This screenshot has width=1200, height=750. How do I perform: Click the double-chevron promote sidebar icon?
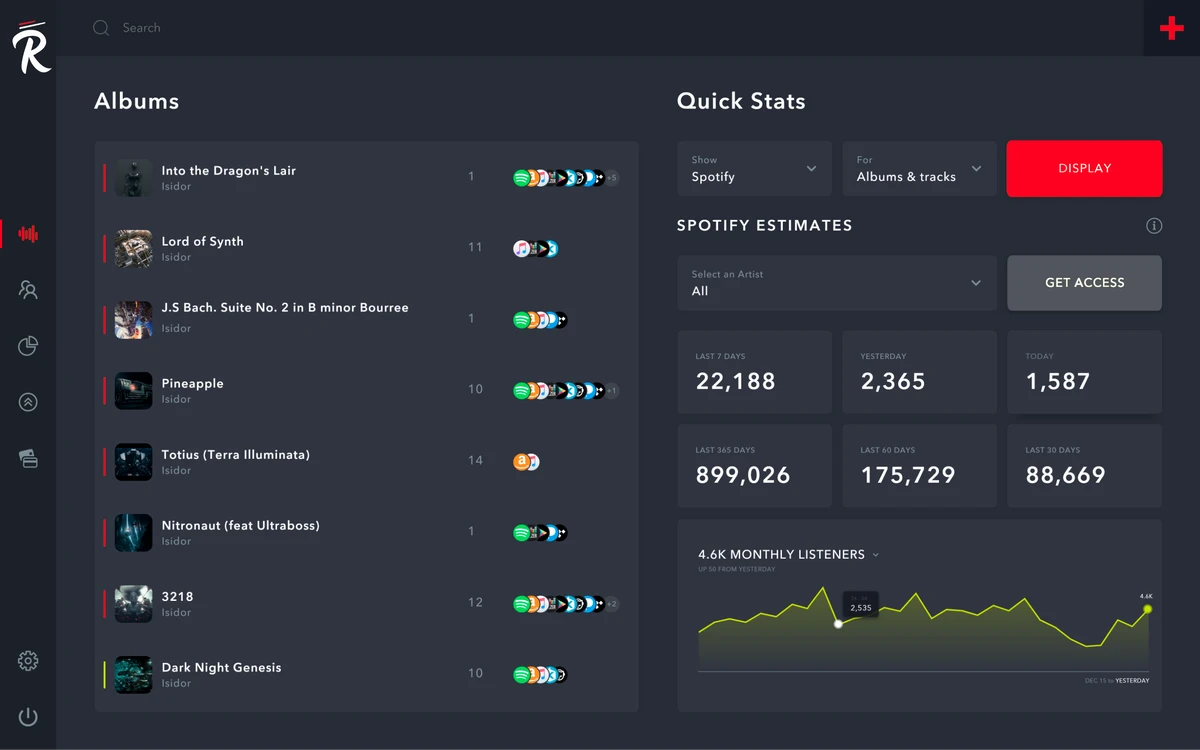28,402
